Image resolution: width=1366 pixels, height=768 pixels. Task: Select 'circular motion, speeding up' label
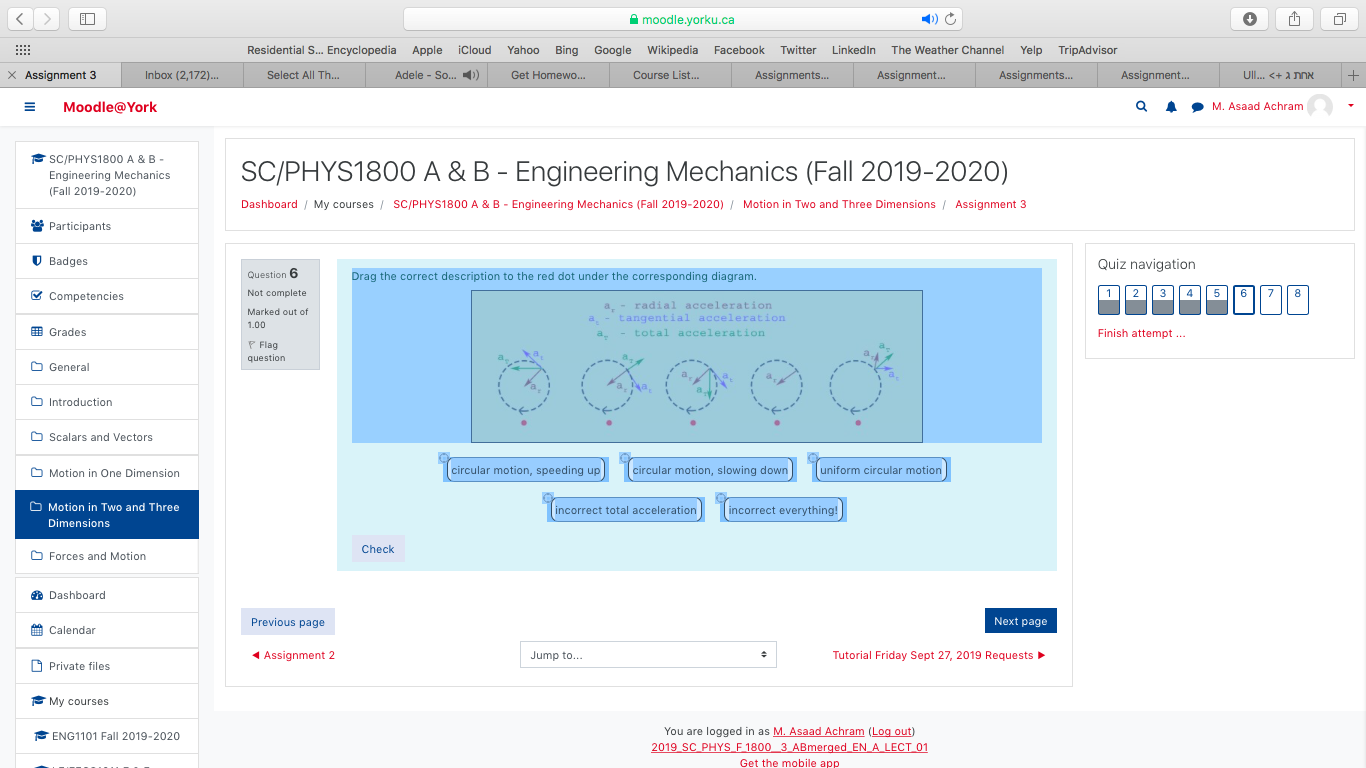coord(526,470)
